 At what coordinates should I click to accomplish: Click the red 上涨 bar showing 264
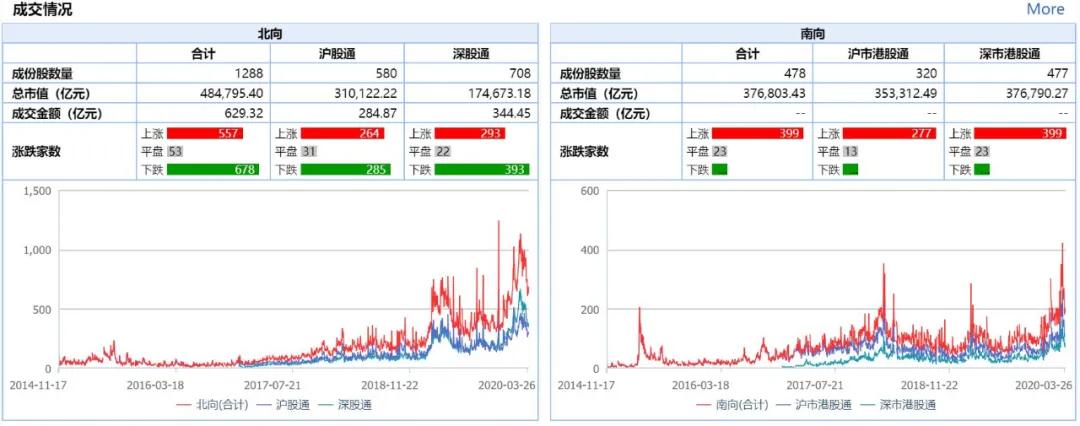click(x=342, y=134)
